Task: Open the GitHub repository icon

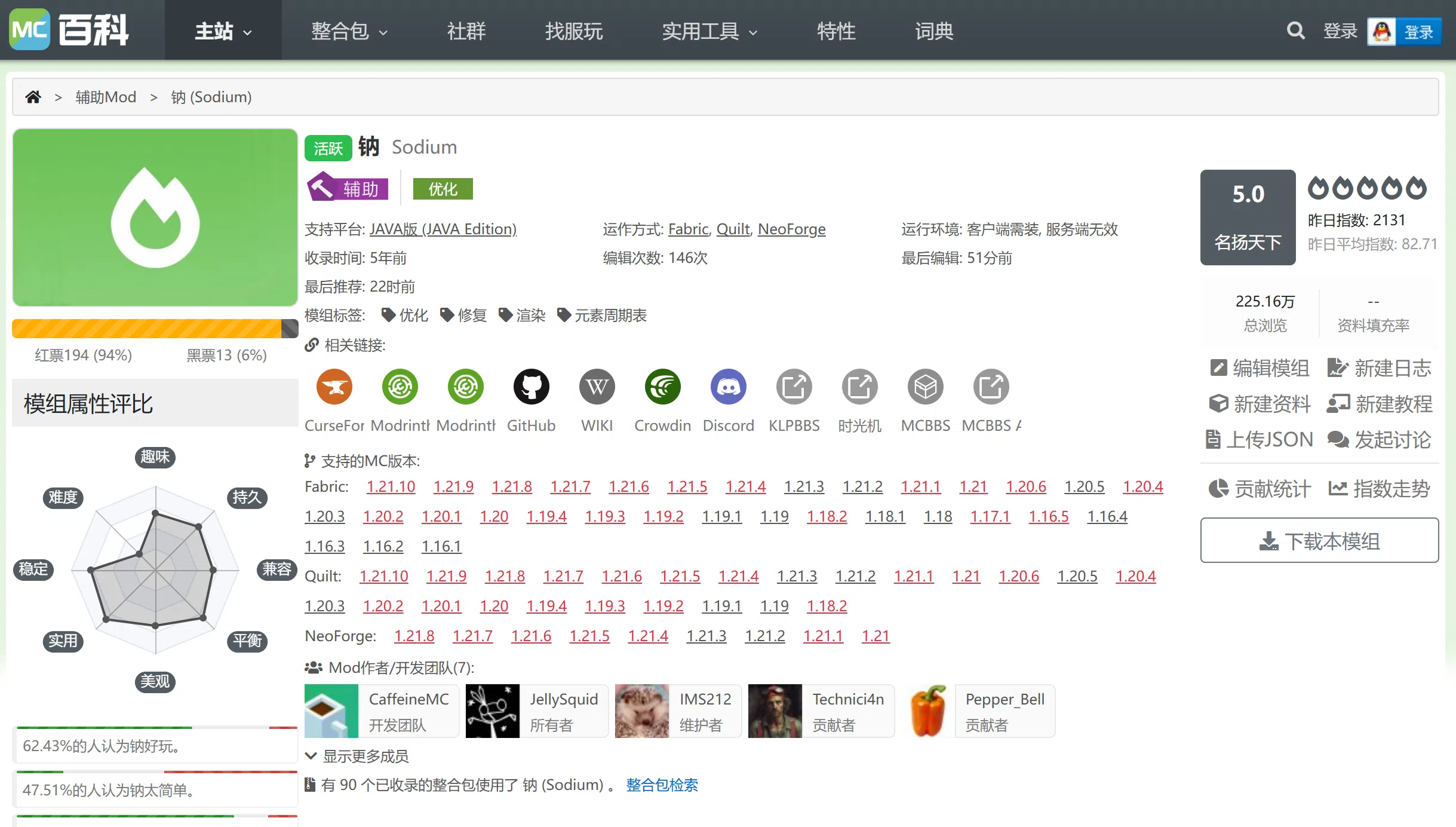Action: (x=531, y=387)
